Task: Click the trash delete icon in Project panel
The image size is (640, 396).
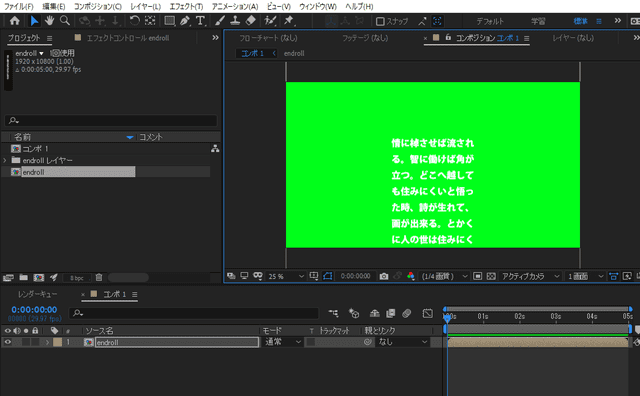Action: (99, 278)
